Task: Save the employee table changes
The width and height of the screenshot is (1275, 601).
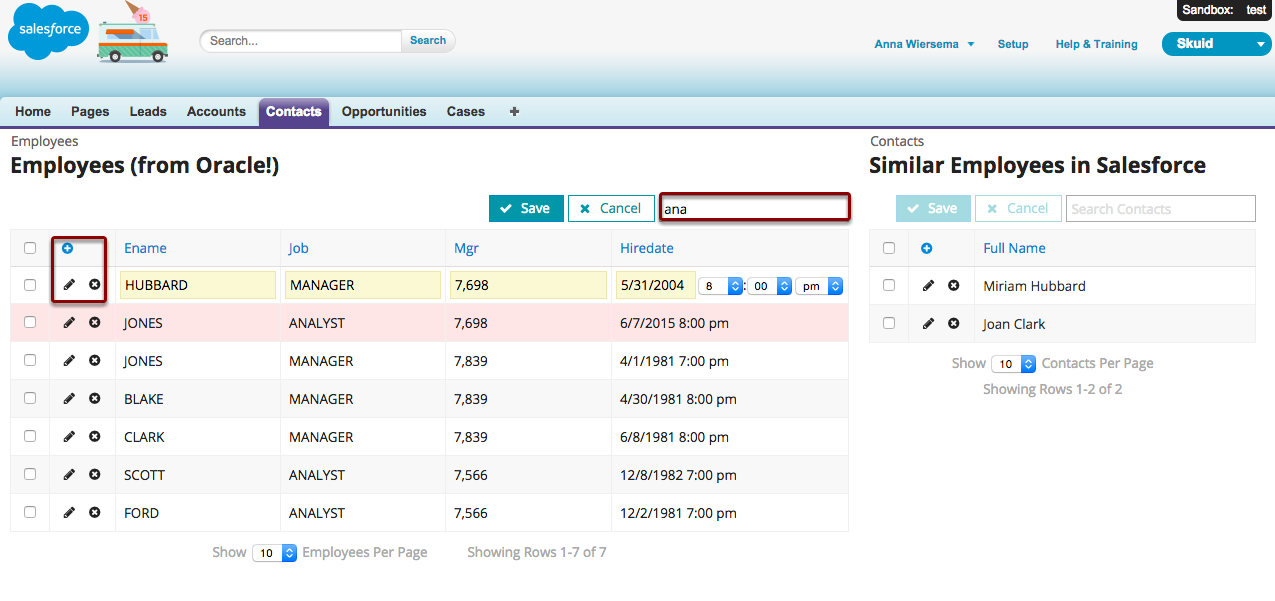Action: pyautogui.click(x=526, y=208)
